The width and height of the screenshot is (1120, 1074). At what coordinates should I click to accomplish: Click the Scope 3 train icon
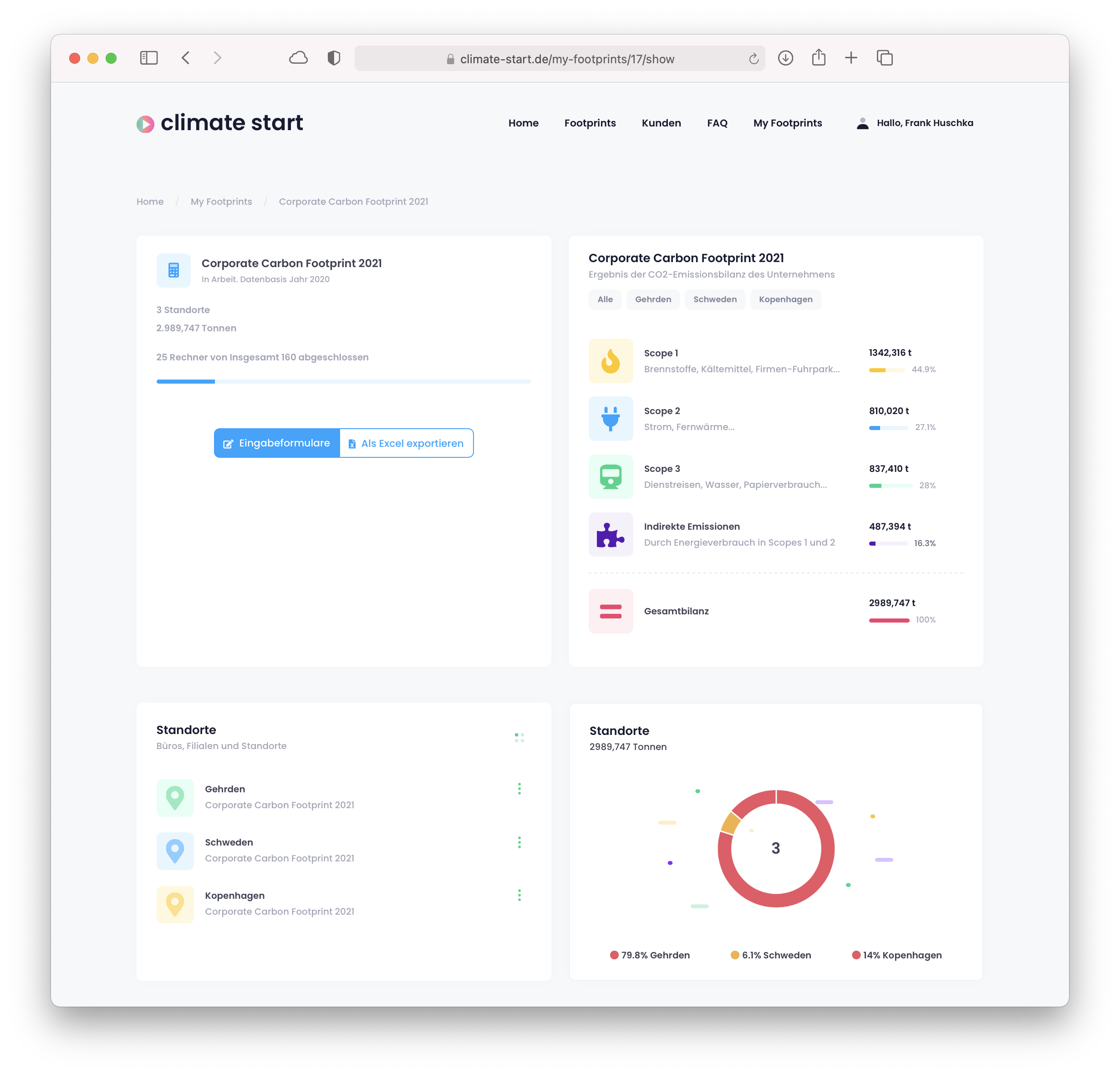(x=610, y=476)
